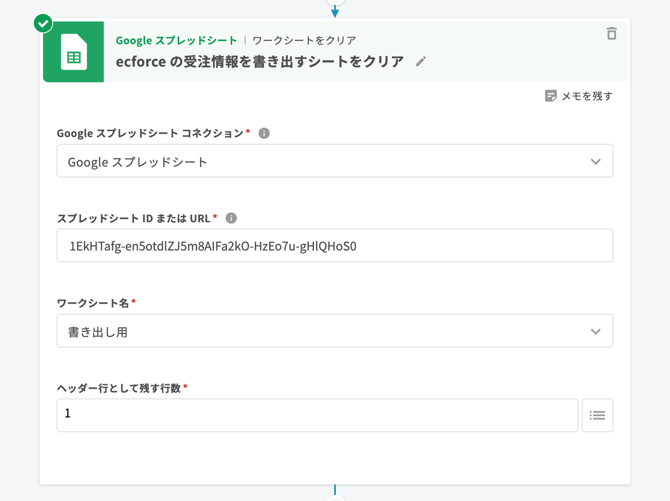
Task: Expand the worksheet name chevron arrow
Action: tap(595, 331)
